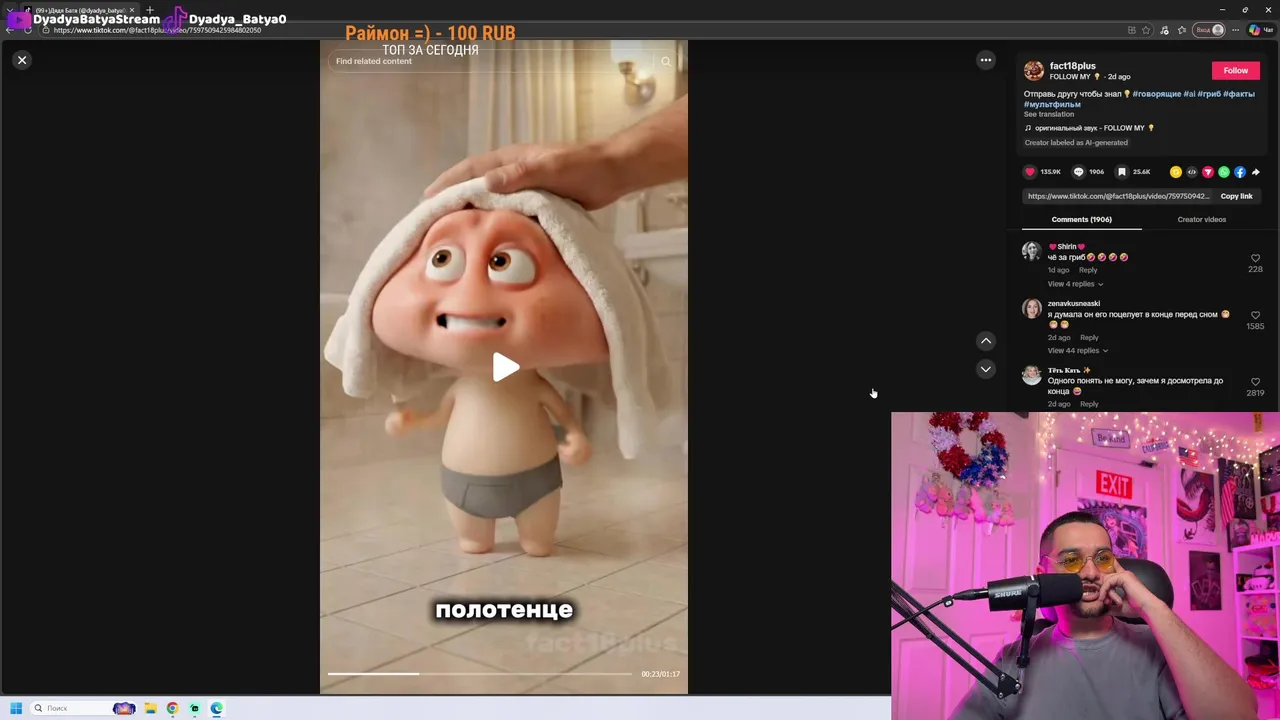
Task: Open the tab list dropdown arrow
Action: pyautogui.click(x=9, y=10)
